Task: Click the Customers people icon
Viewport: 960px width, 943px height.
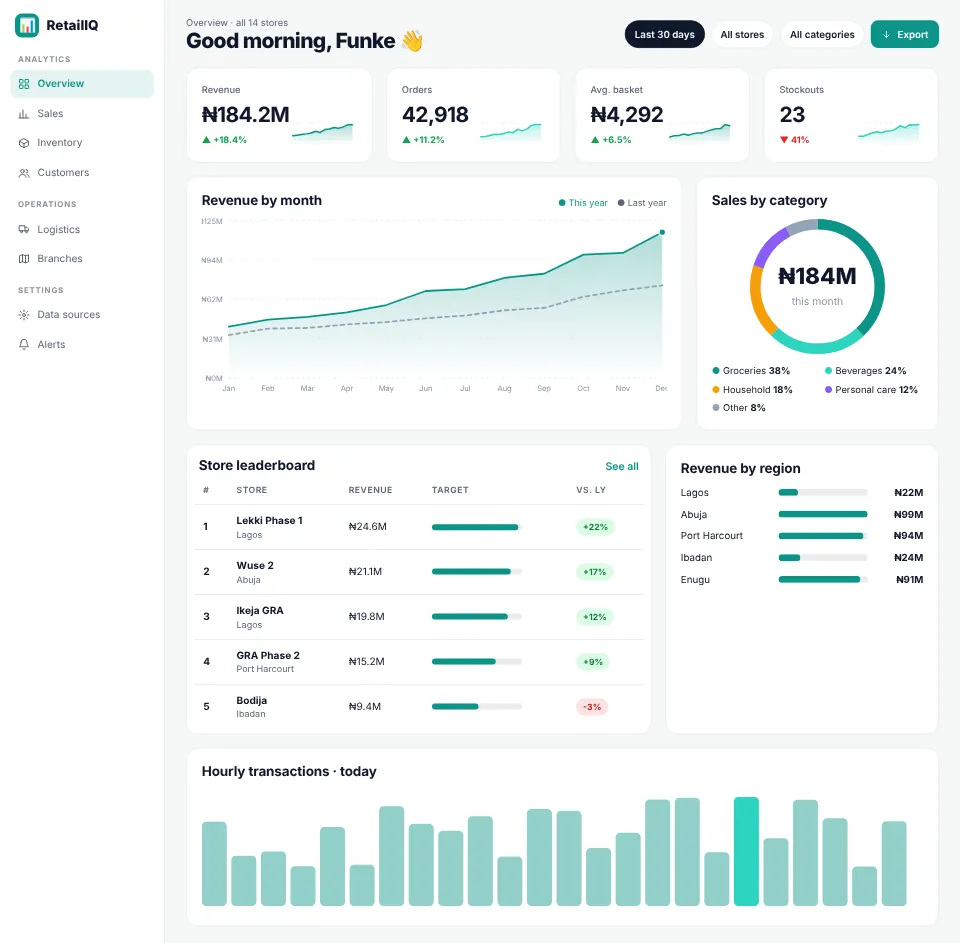Action: 24,173
